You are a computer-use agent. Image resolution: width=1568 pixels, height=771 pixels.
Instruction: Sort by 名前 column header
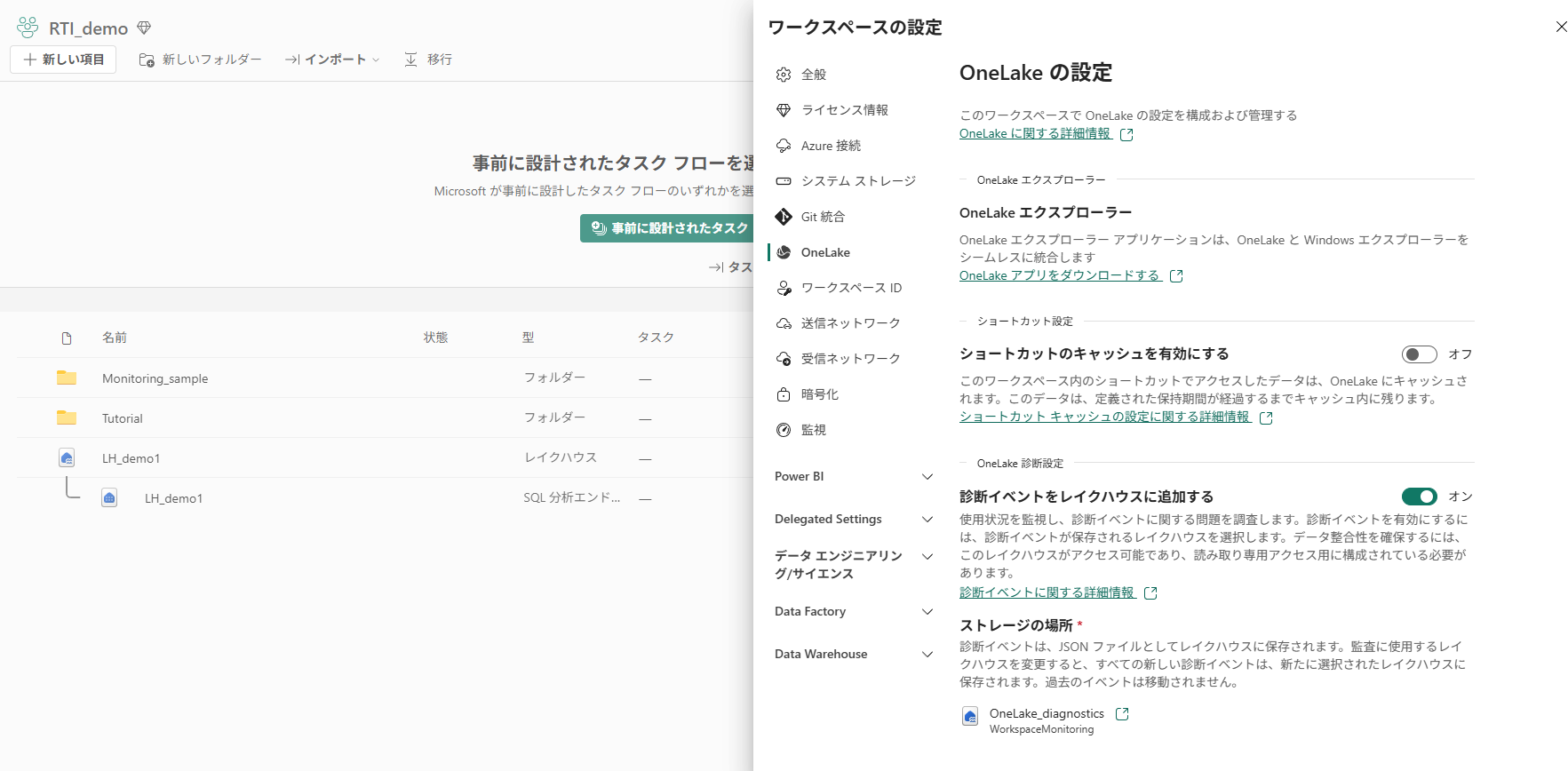tap(115, 338)
